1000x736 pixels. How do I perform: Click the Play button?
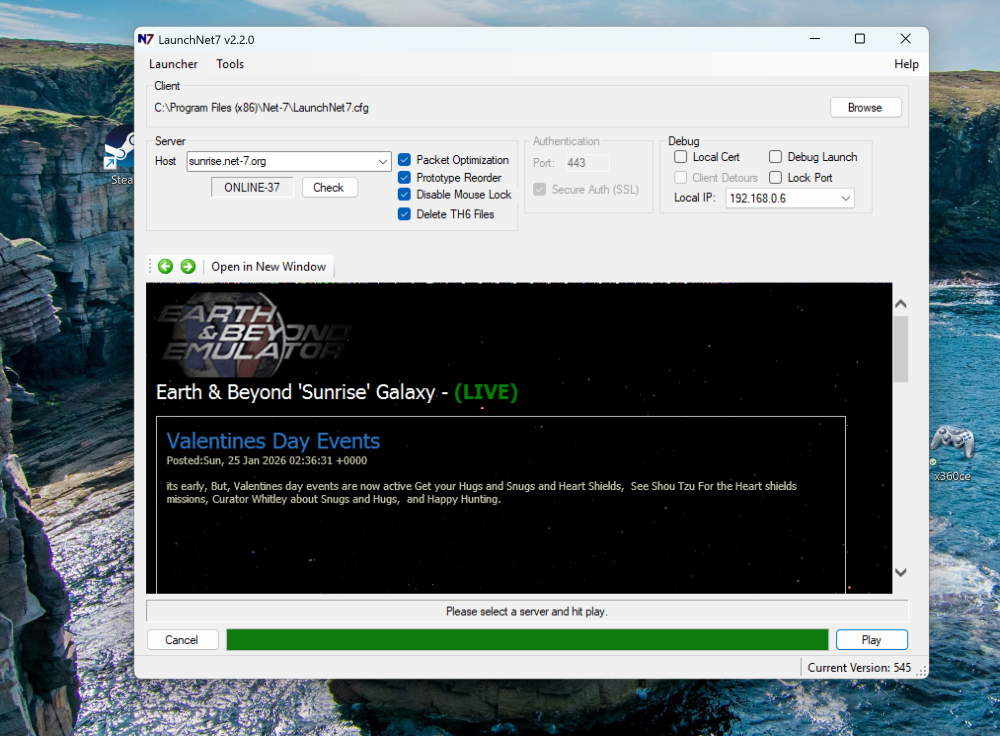point(871,640)
